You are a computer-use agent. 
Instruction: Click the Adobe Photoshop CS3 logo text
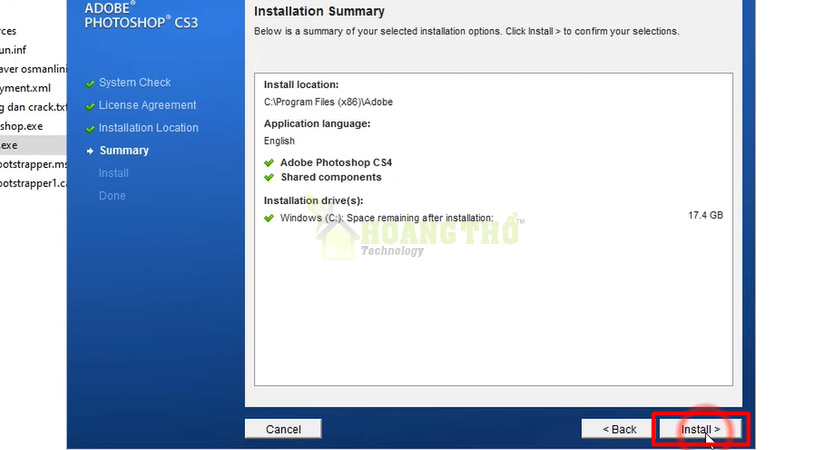tap(141, 15)
